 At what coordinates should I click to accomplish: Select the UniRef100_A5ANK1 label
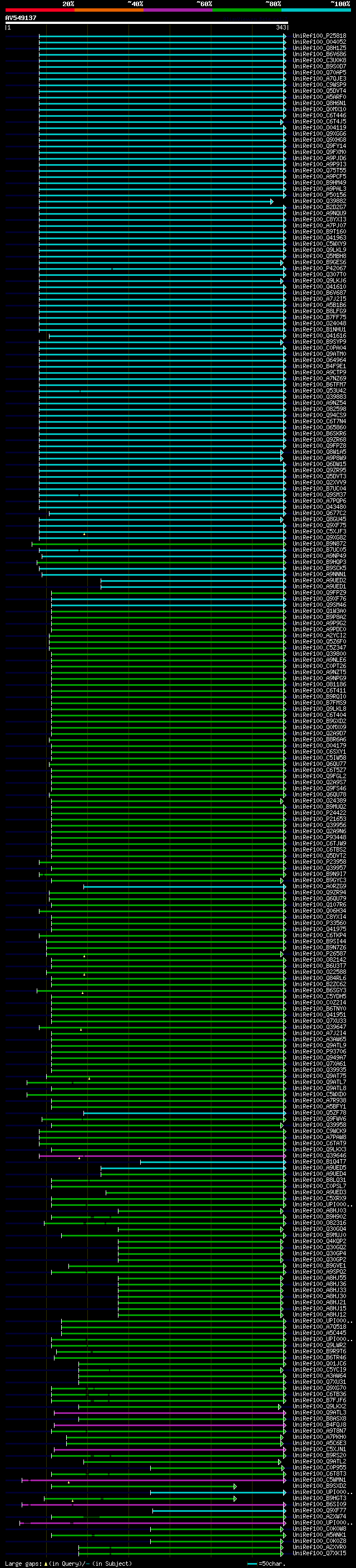[x=319, y=1535]
